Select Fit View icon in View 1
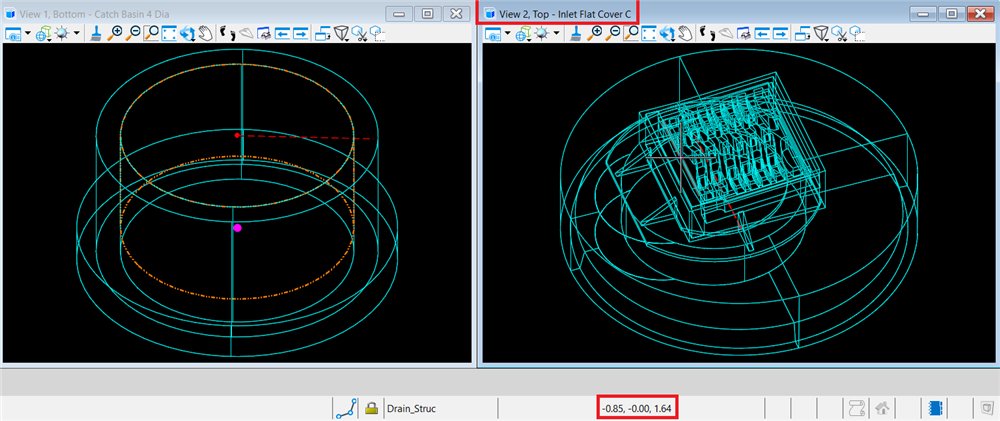 (170, 34)
